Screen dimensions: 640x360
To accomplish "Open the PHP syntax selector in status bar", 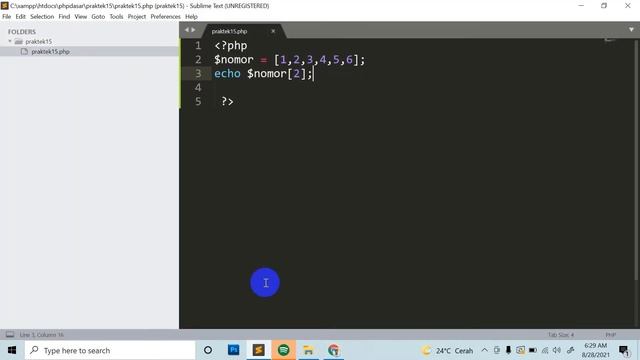I will pos(611,335).
